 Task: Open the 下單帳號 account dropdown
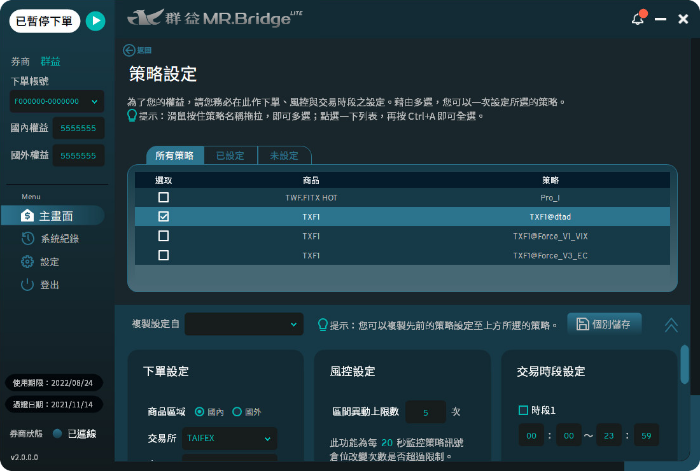click(57, 101)
